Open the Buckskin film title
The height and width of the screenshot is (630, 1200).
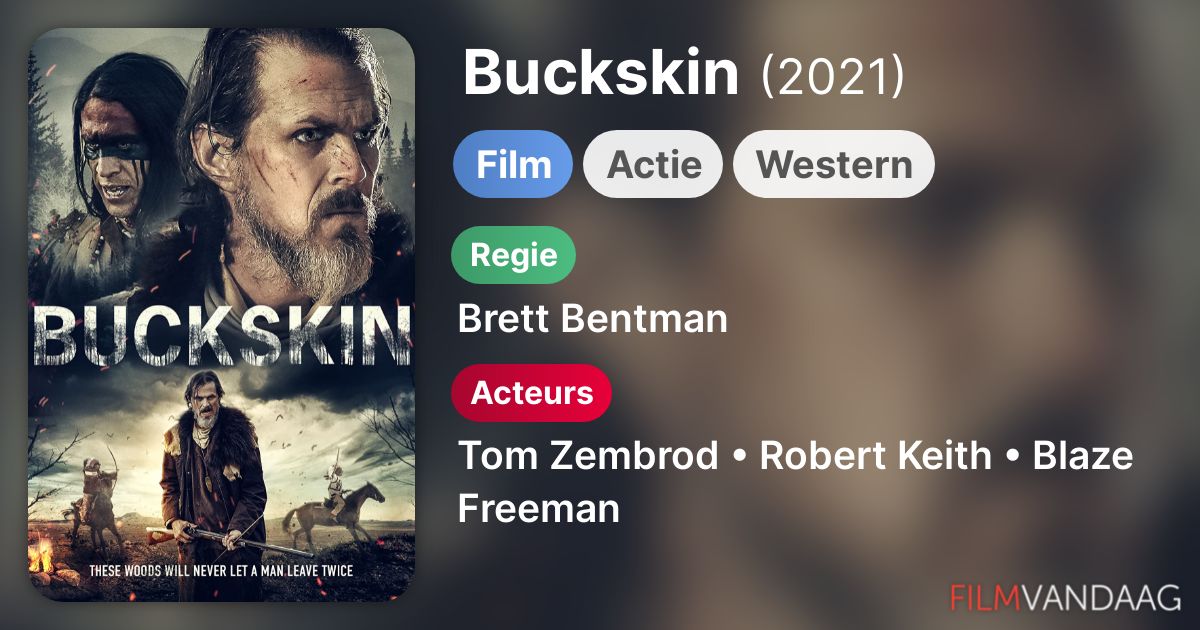(x=600, y=73)
